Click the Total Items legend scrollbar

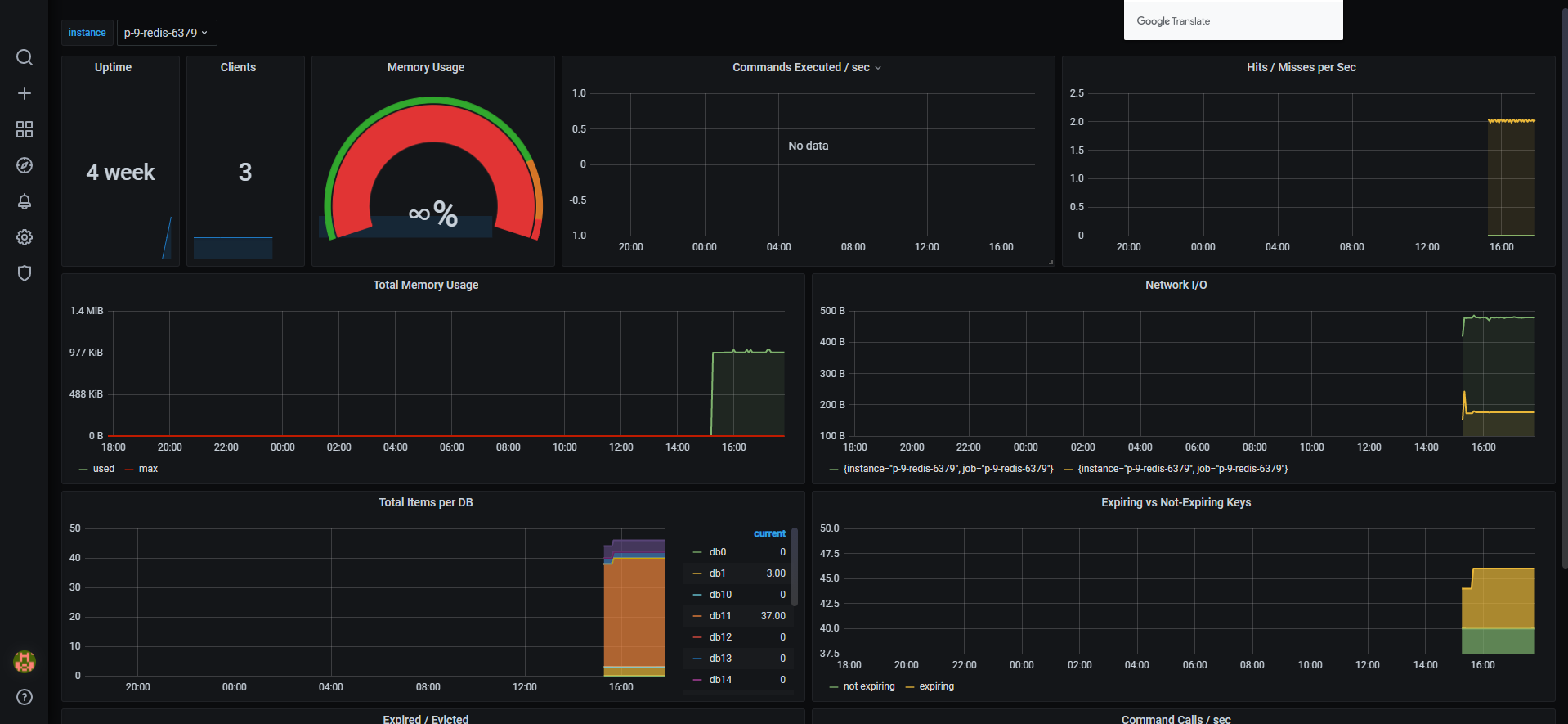pos(795,566)
